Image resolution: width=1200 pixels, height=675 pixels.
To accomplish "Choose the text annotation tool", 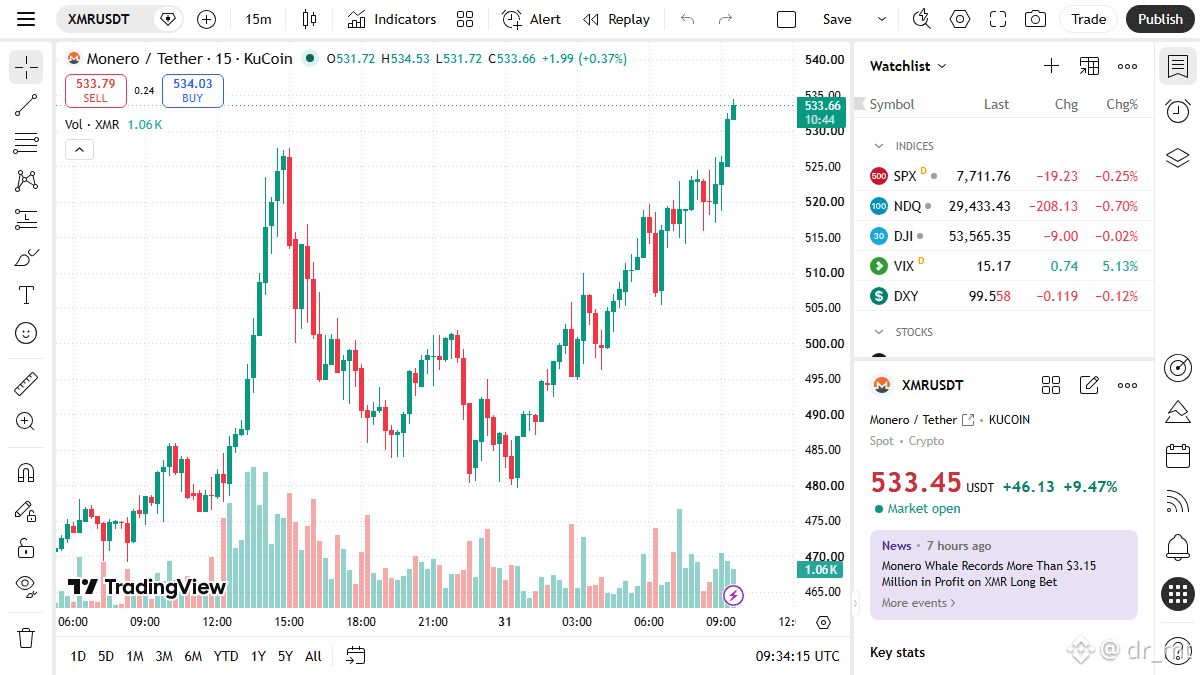I will click(27, 295).
